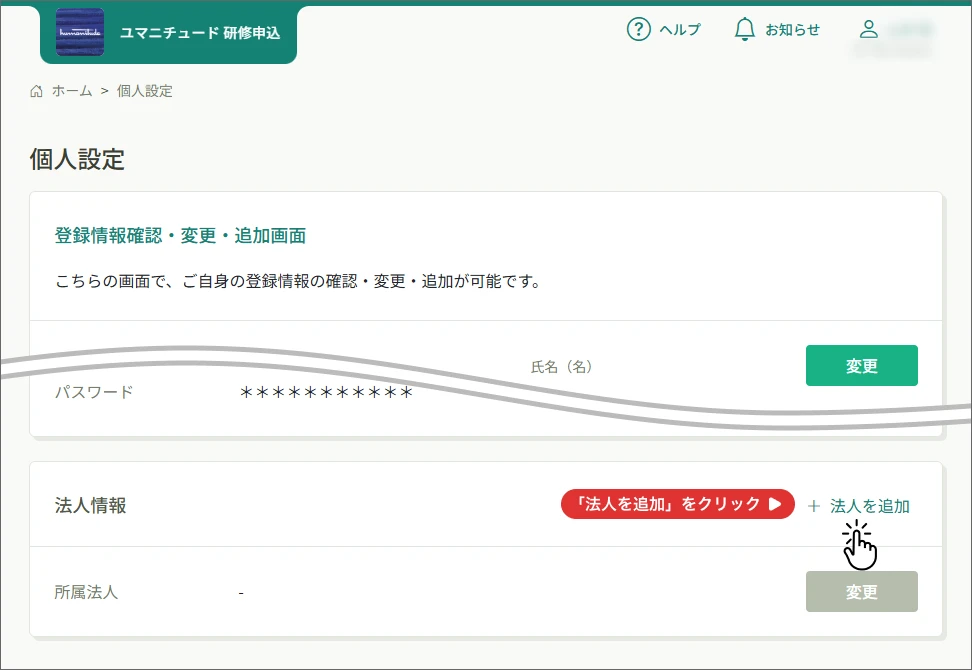Click the play arrow in red callout
Viewport: 972px width, 670px height.
(775, 505)
